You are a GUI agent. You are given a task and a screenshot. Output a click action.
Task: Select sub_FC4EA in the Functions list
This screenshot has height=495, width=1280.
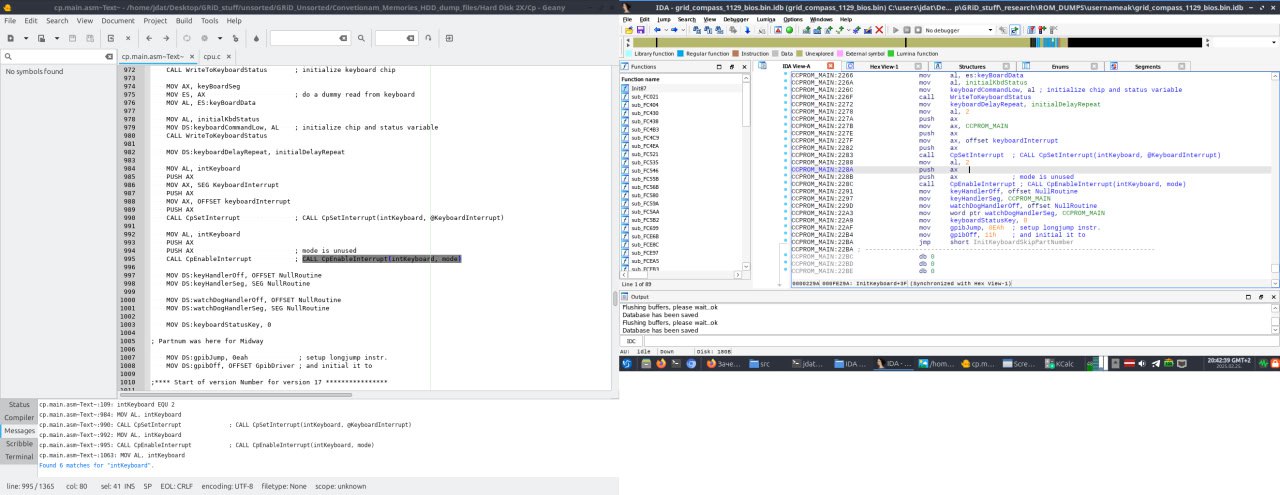[x=645, y=146]
